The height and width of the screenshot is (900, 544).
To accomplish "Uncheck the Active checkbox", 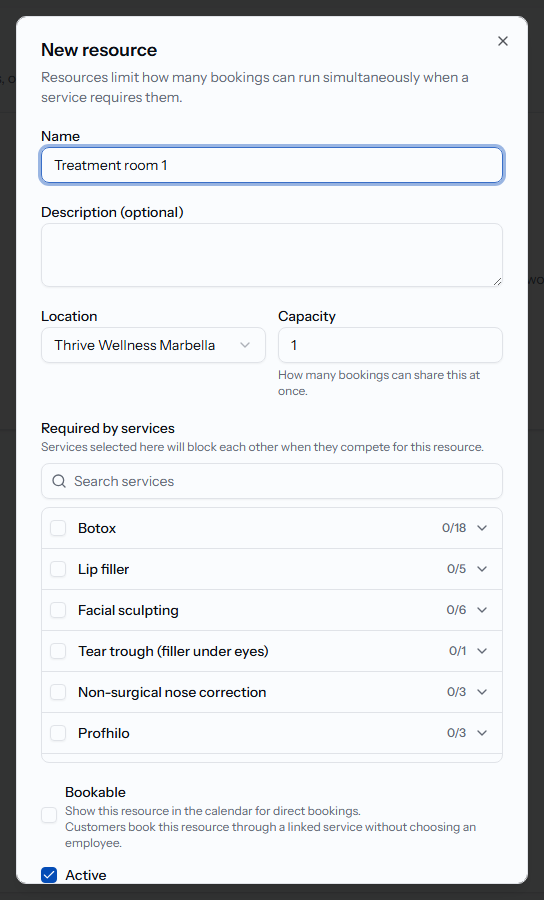I will point(49,875).
